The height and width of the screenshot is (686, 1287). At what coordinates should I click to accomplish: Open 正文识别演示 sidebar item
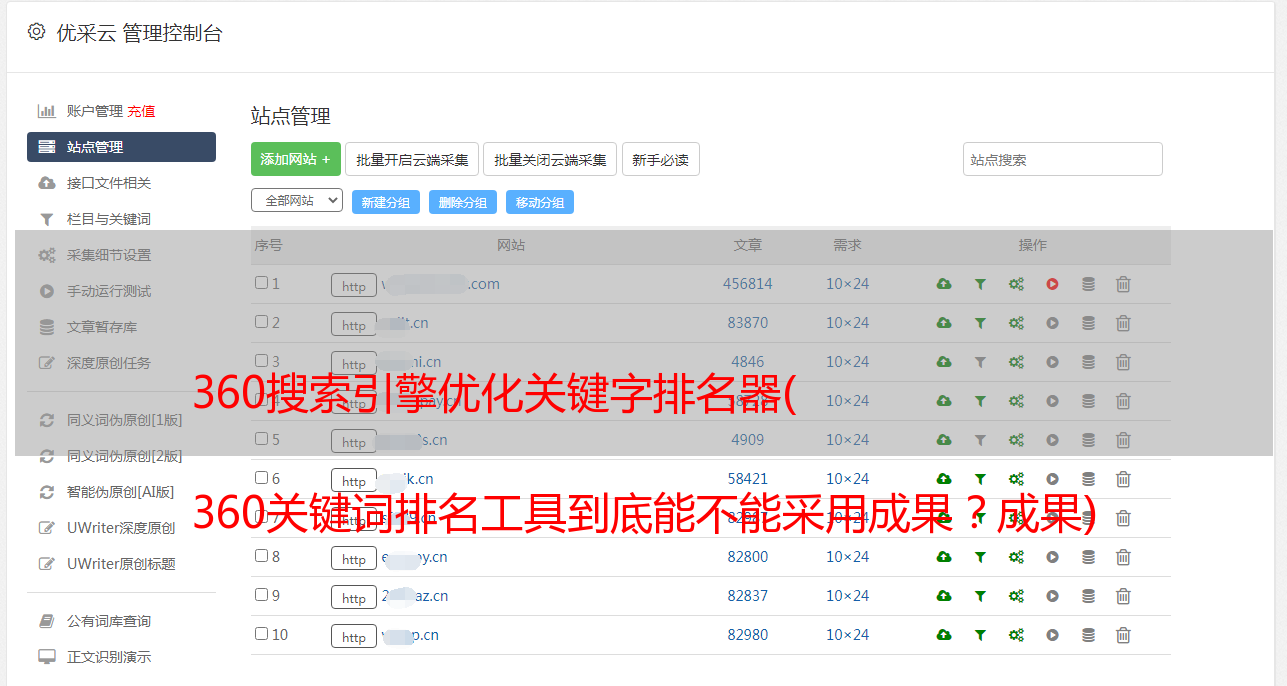point(109,657)
